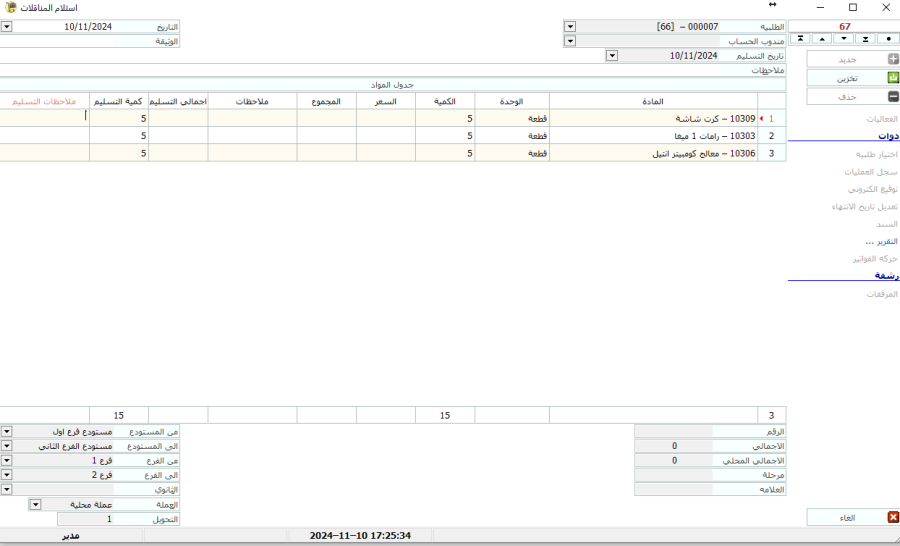900x546 pixels.
Task: Open المرفقات attachments entry
Action: click(882, 294)
